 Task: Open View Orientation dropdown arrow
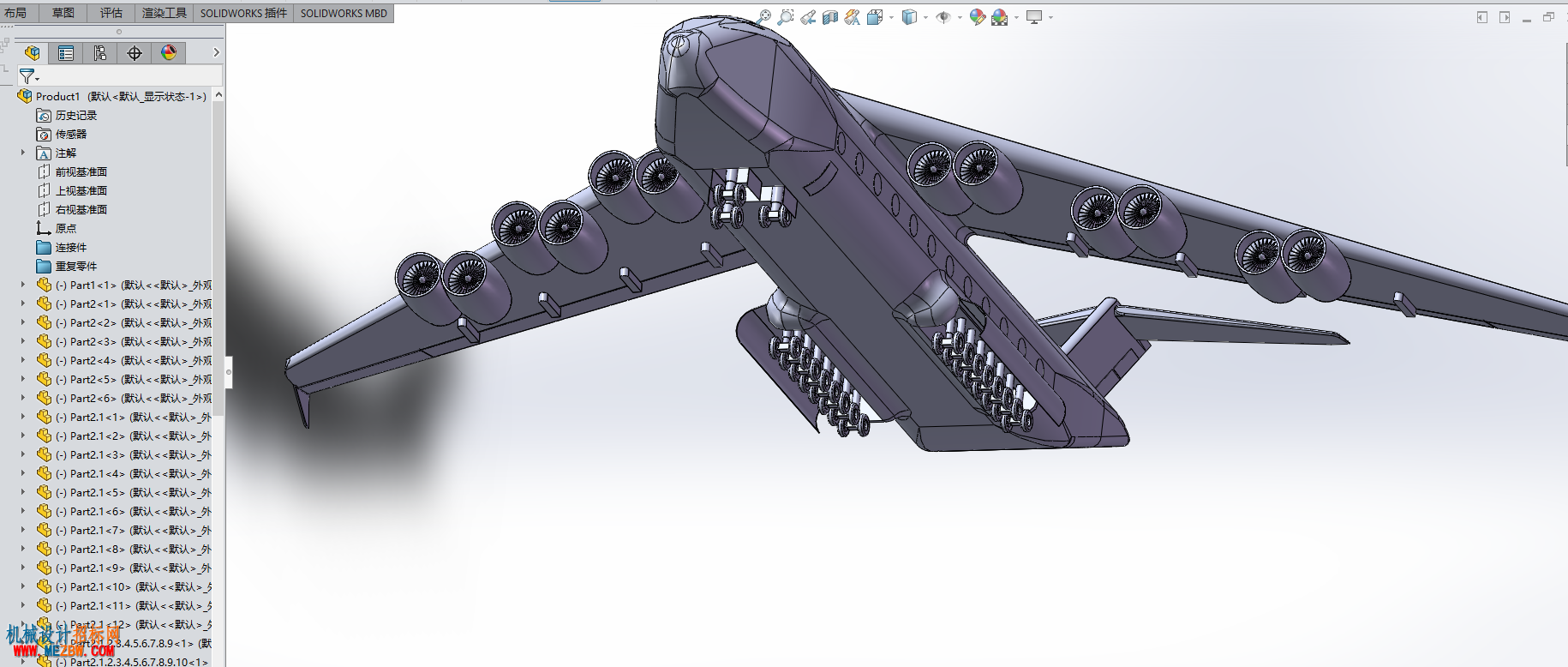pyautogui.click(x=891, y=17)
